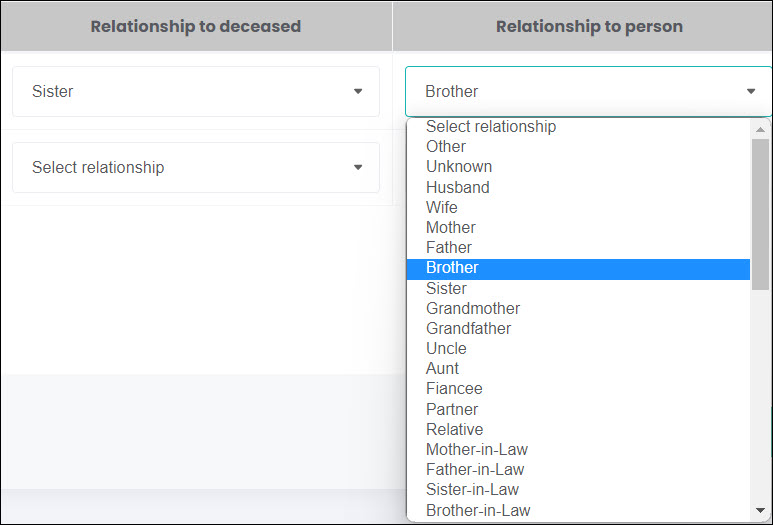
Task: Choose Other from the relationship list
Action: coord(578,146)
